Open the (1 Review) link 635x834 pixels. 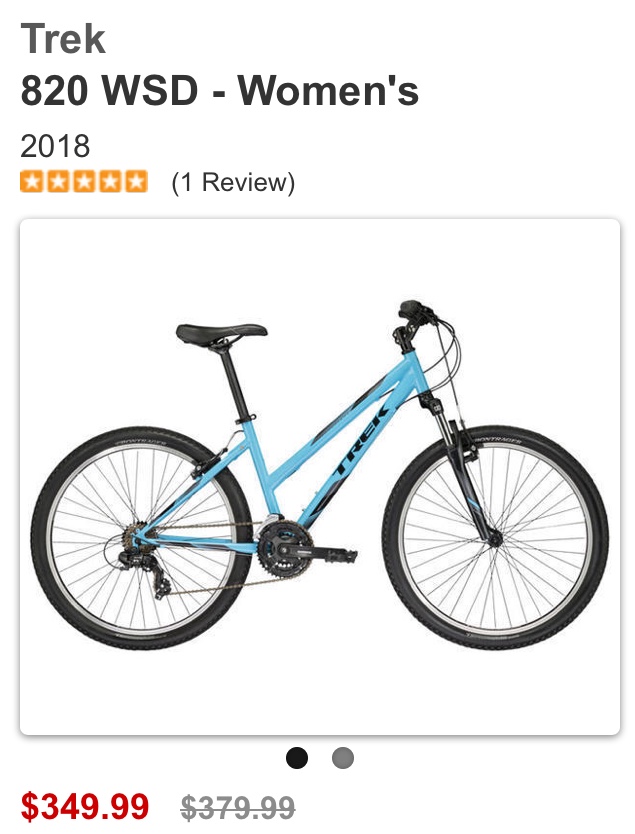(233, 182)
